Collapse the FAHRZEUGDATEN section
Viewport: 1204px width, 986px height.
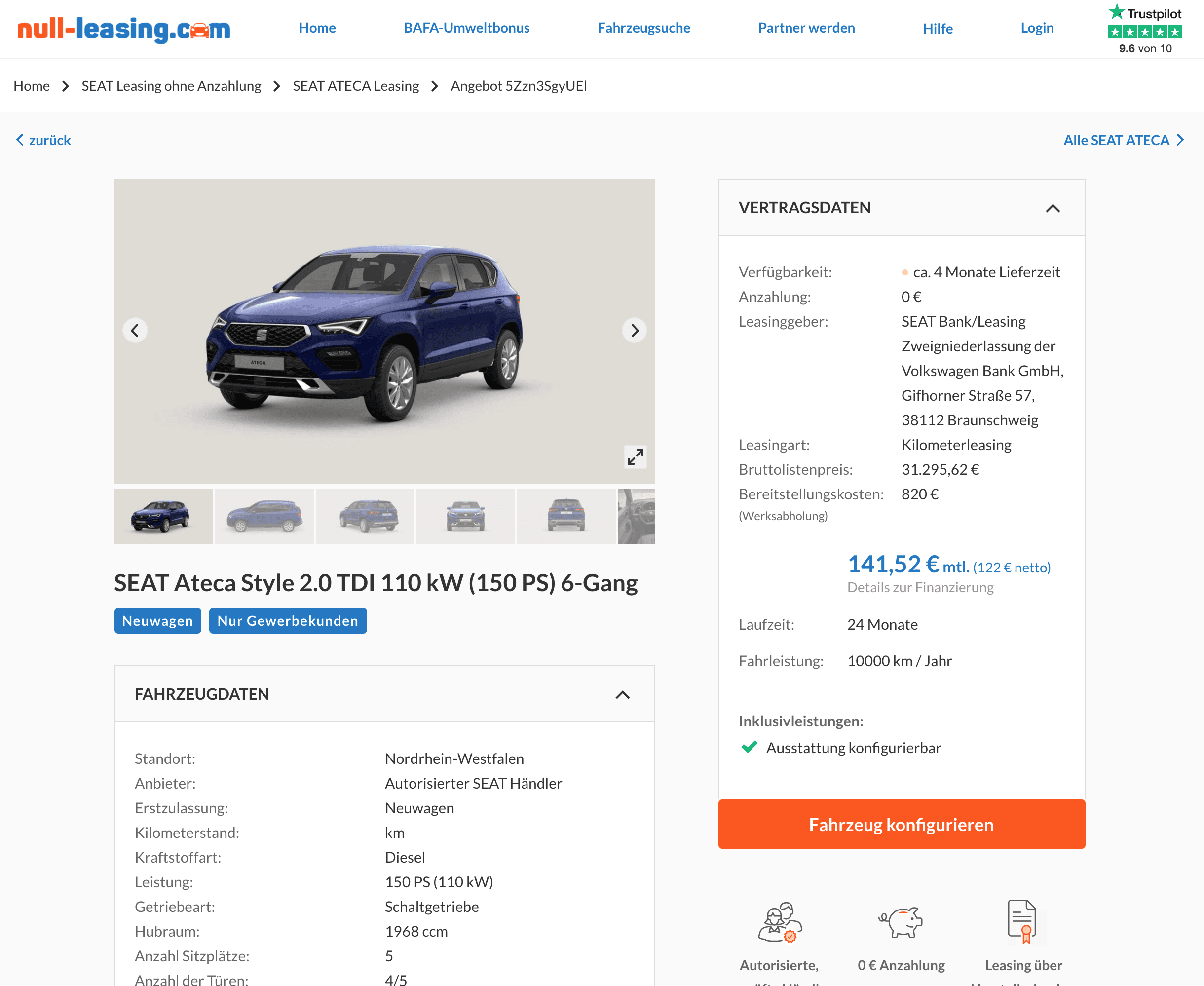pos(622,695)
